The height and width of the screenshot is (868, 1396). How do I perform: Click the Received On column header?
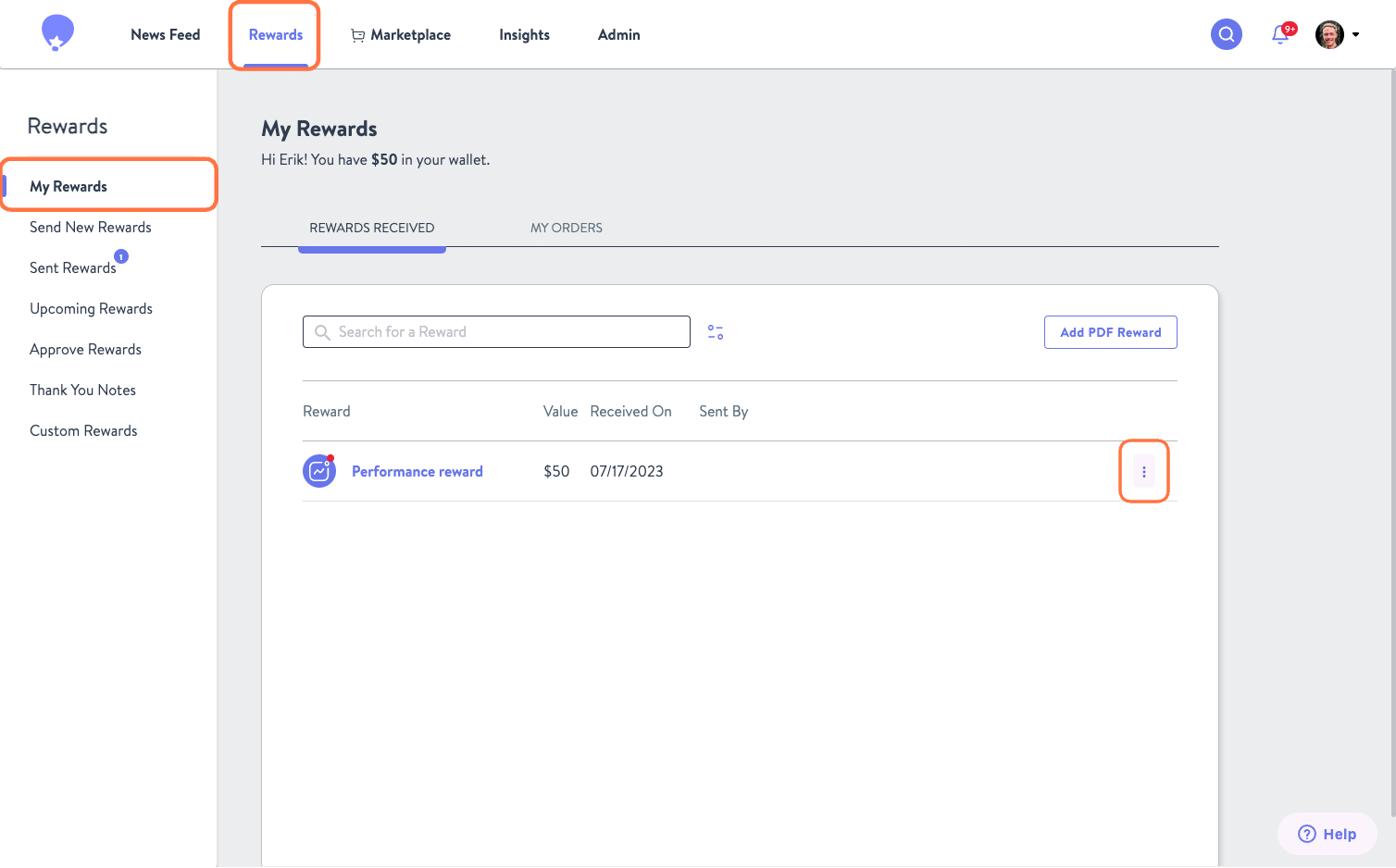click(631, 411)
